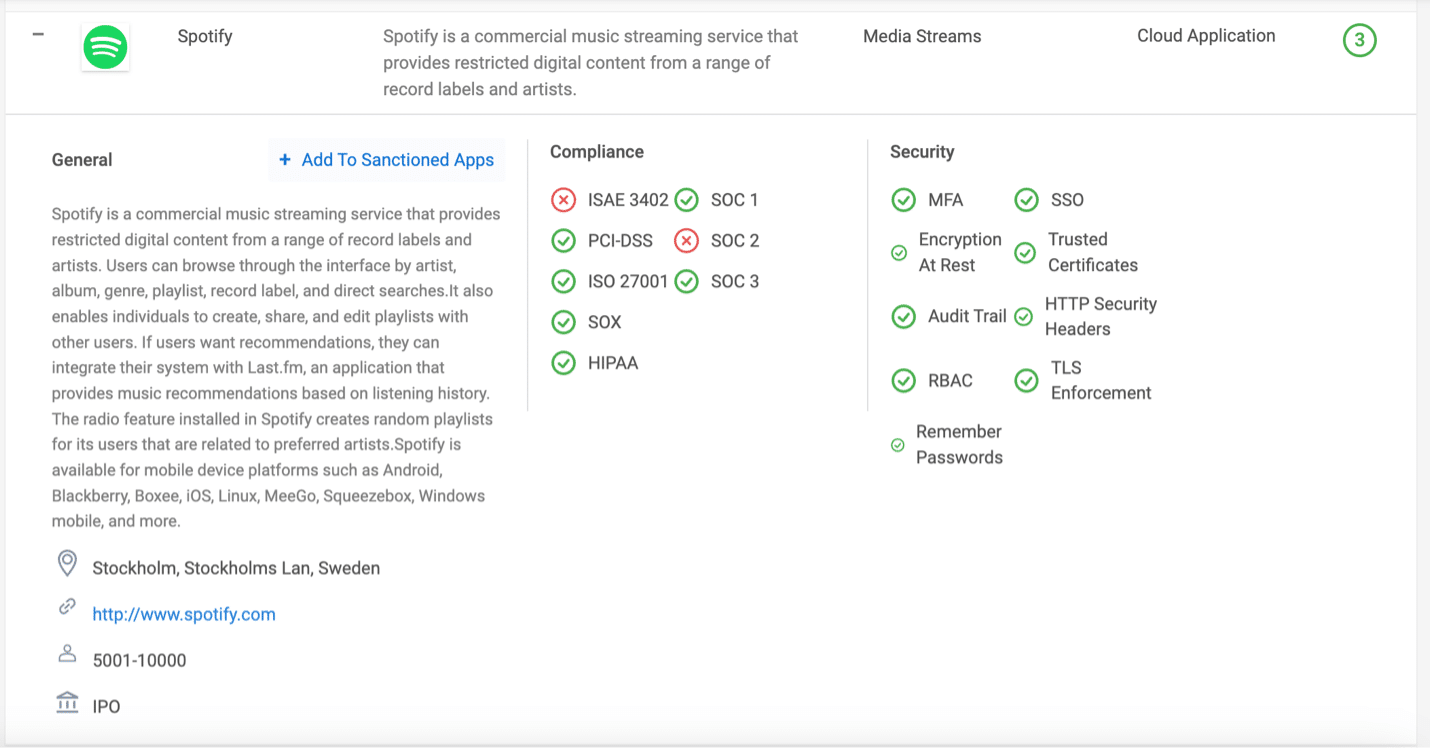Click the green check icon for HIPAA

563,362
